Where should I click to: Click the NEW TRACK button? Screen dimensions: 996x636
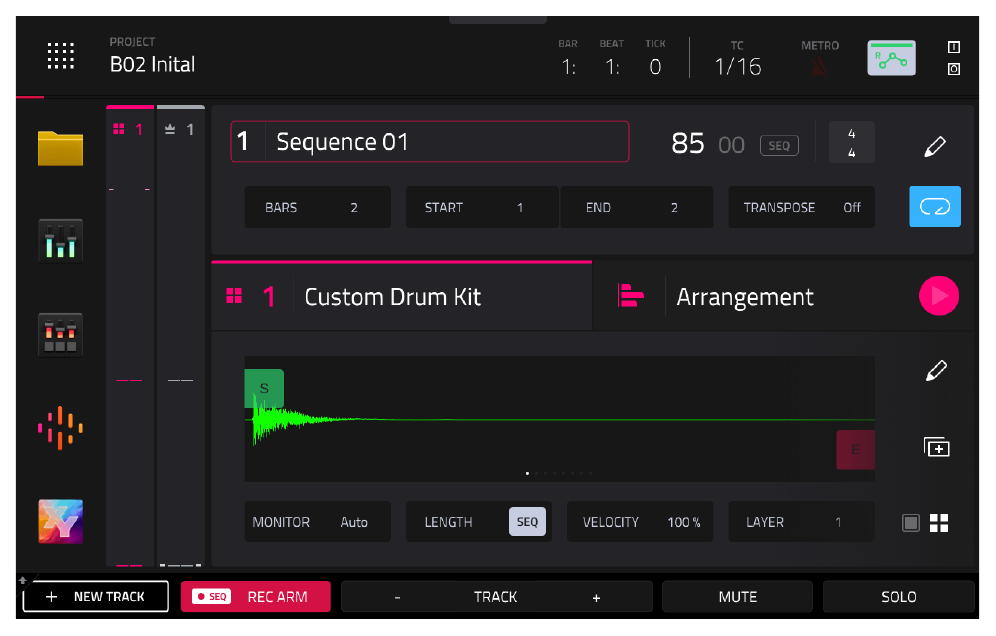(96, 597)
